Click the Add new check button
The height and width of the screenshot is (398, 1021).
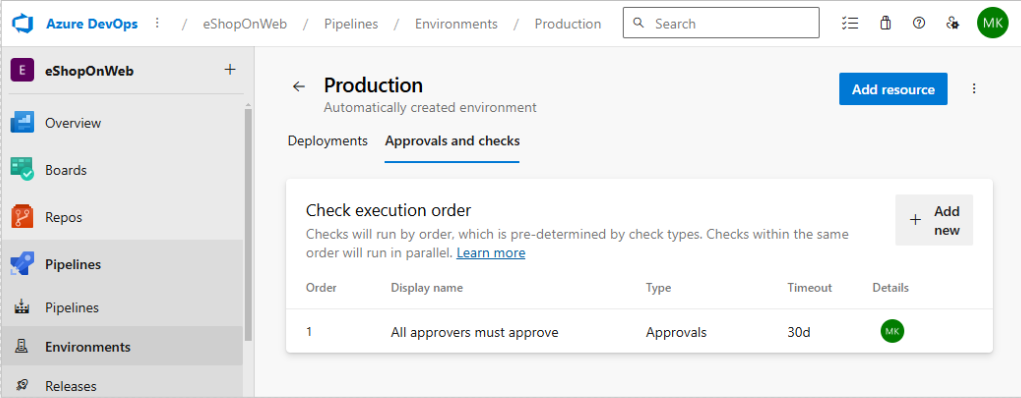click(934, 220)
